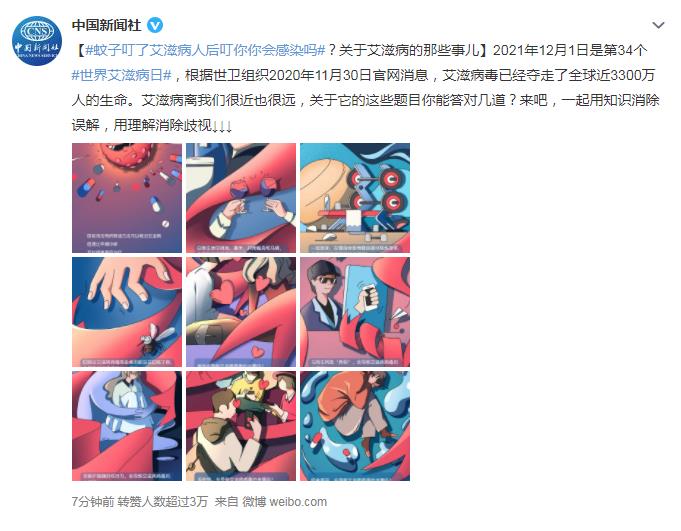View the group dining illustration thumbnail
Screen dimensions: 681x531
click(x=241, y=425)
